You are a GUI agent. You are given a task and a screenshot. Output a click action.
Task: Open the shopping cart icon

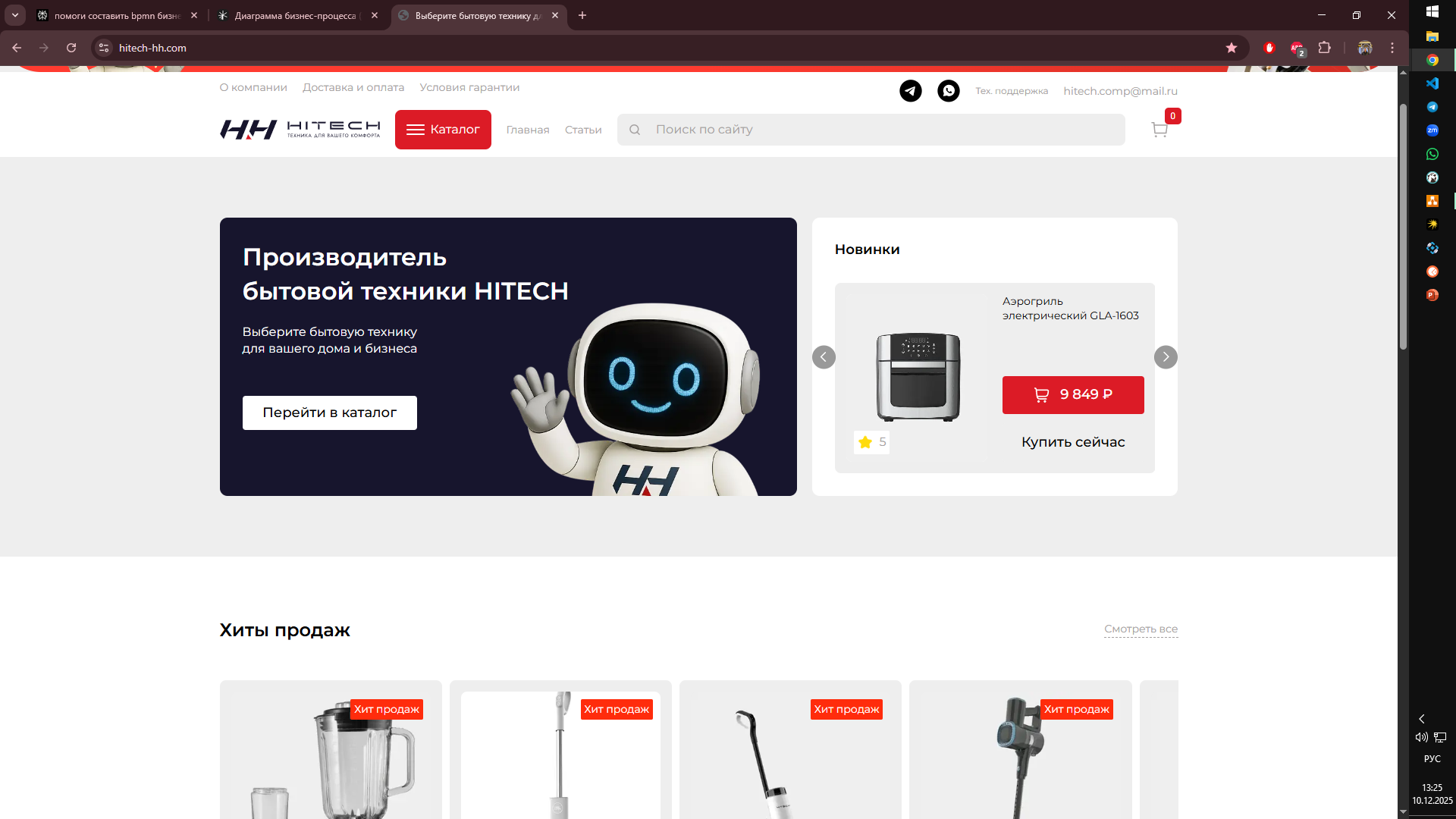coord(1159,130)
